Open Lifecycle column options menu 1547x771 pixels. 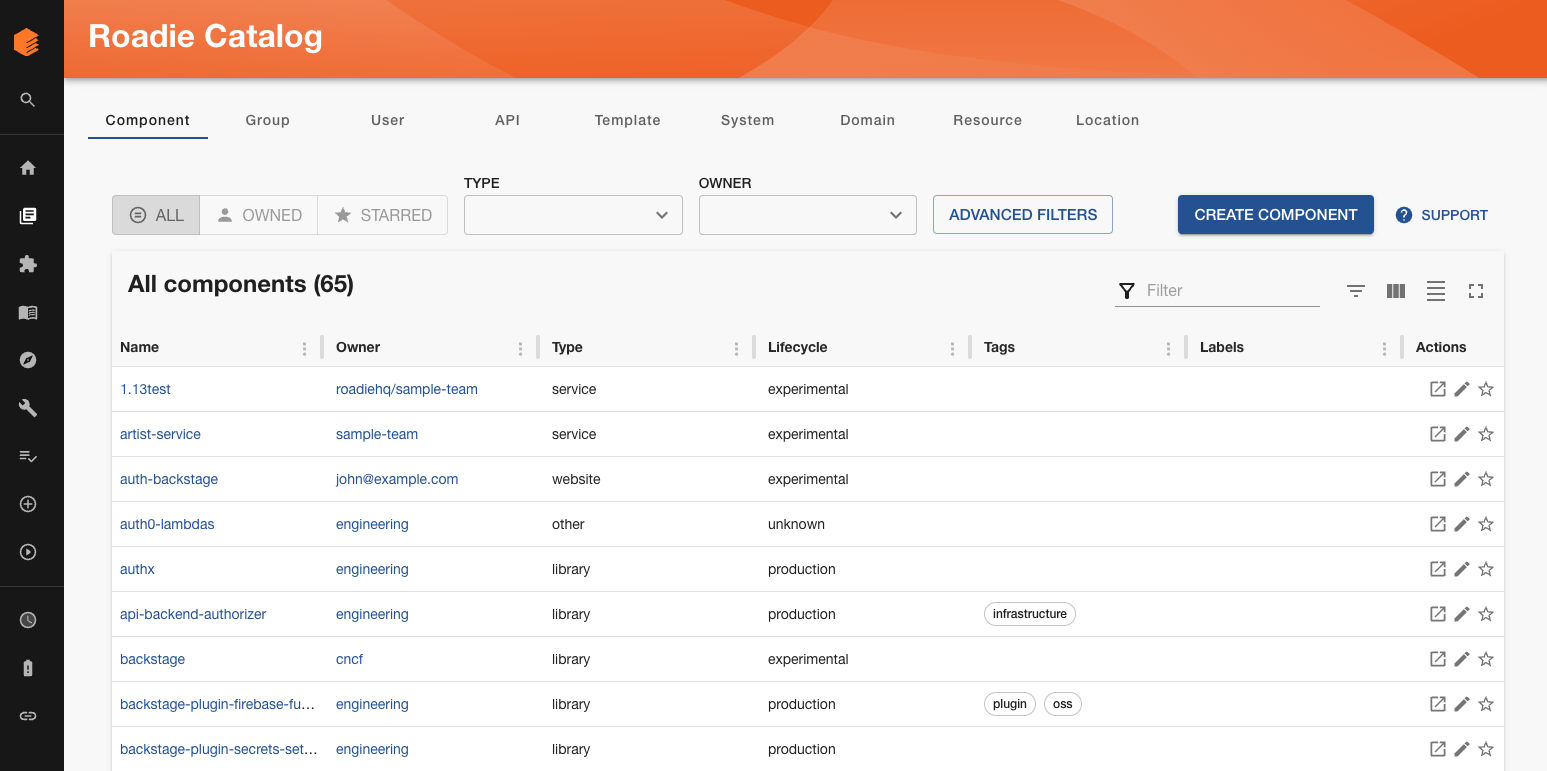click(953, 348)
